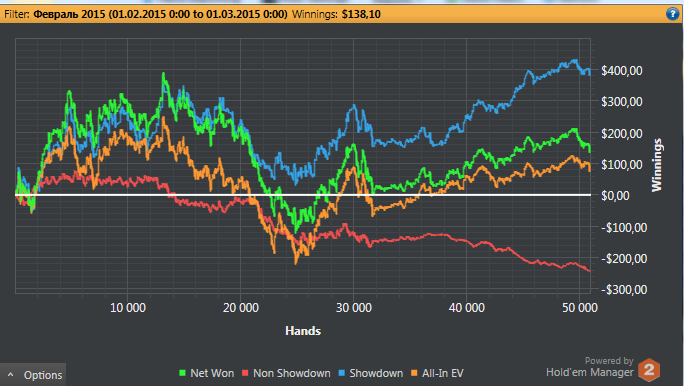Click the vertical Winnings axis title
684x386 pixels.
657,165
